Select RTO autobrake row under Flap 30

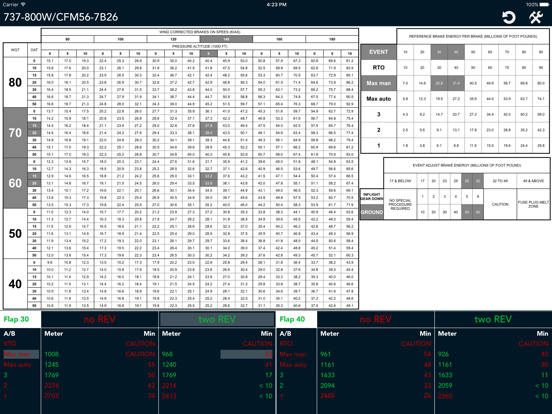click(10, 344)
